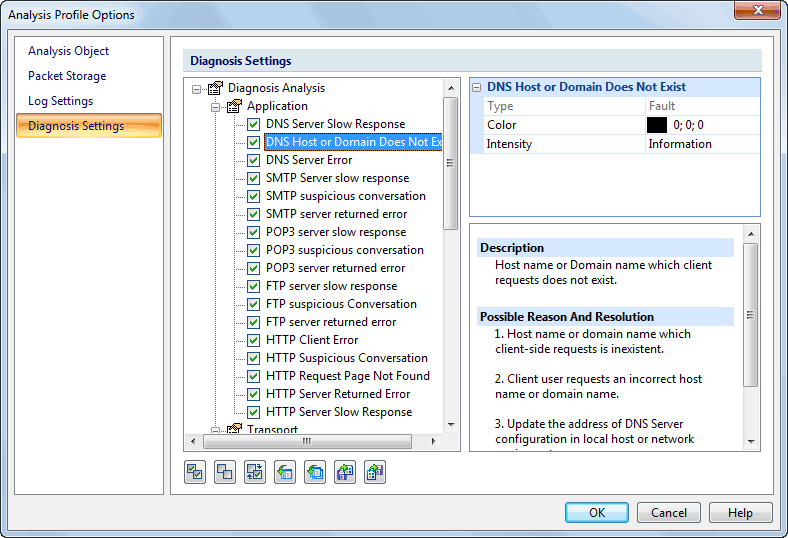The height and width of the screenshot is (538, 788).
Task: Toggle the SMTP suspicious conversation checkbox
Action: [x=254, y=196]
